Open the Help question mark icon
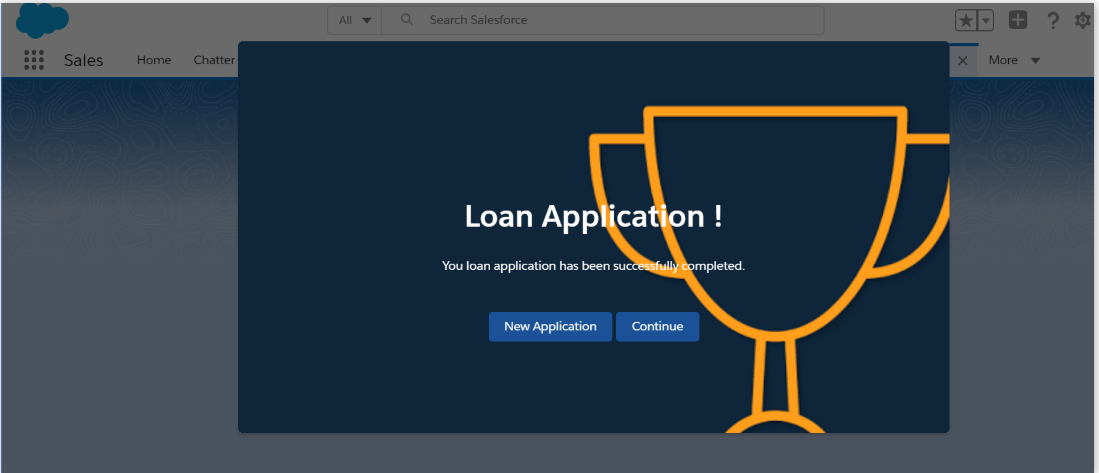The image size is (1099, 473). [1053, 21]
